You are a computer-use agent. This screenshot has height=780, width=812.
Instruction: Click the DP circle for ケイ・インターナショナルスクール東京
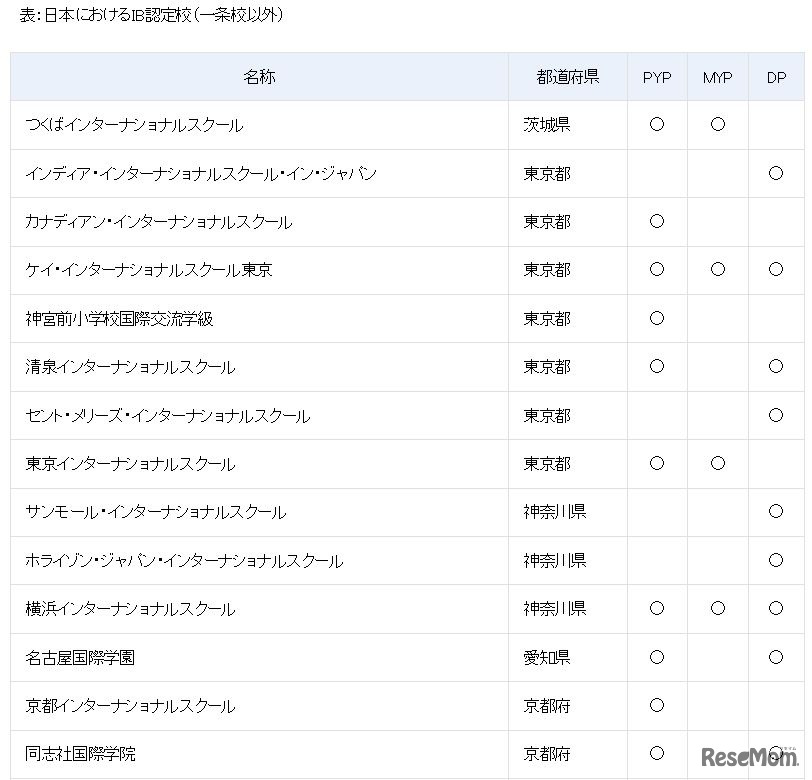[776, 270]
